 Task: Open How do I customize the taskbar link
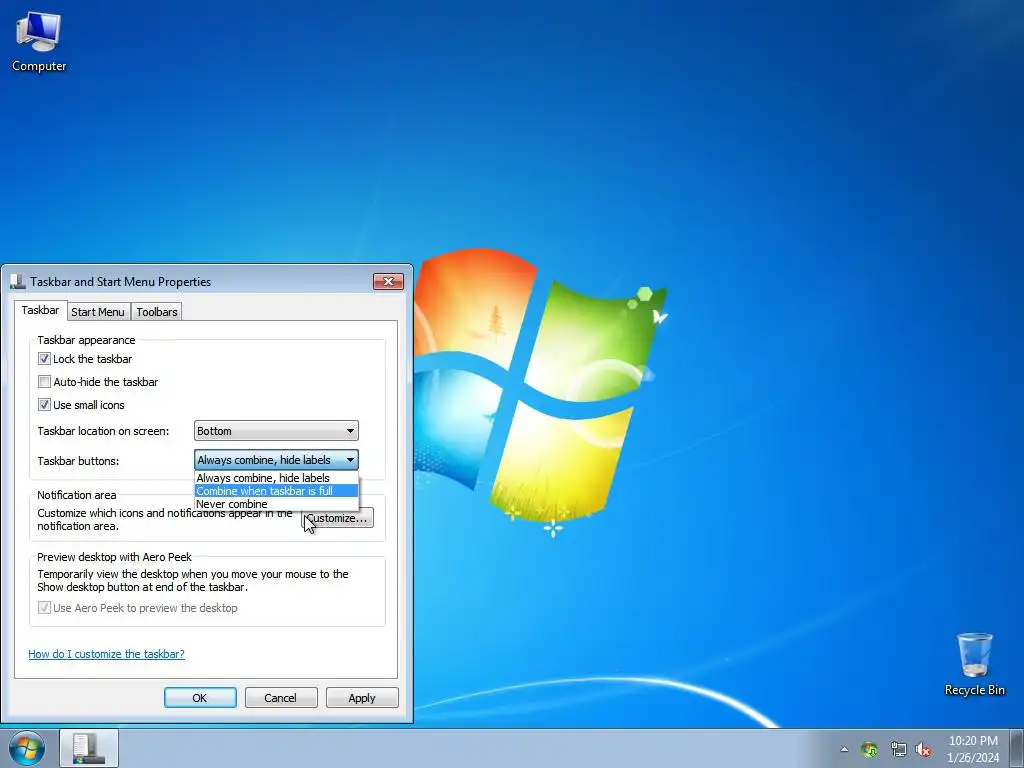(x=106, y=654)
